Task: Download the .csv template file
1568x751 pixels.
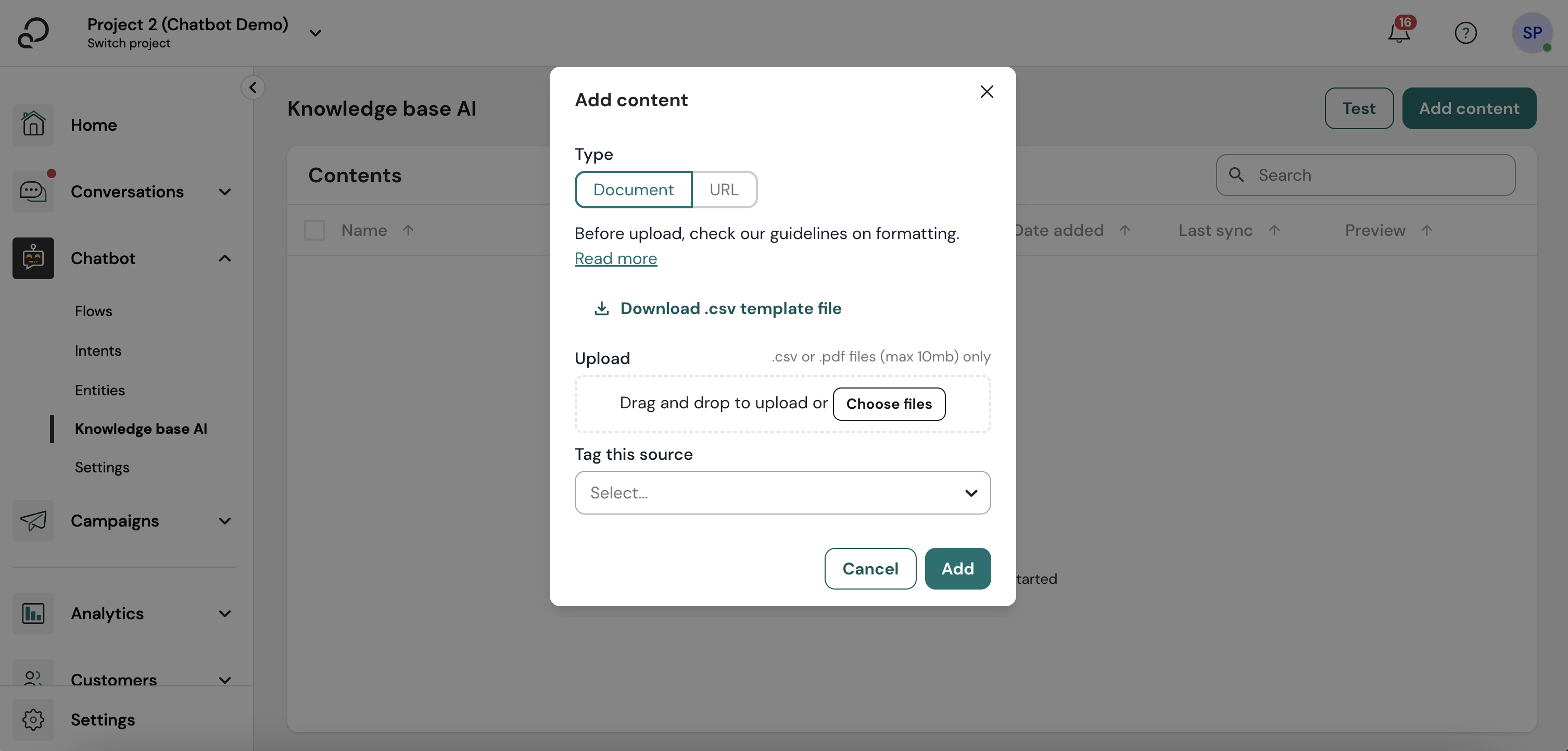Action: [x=730, y=309]
